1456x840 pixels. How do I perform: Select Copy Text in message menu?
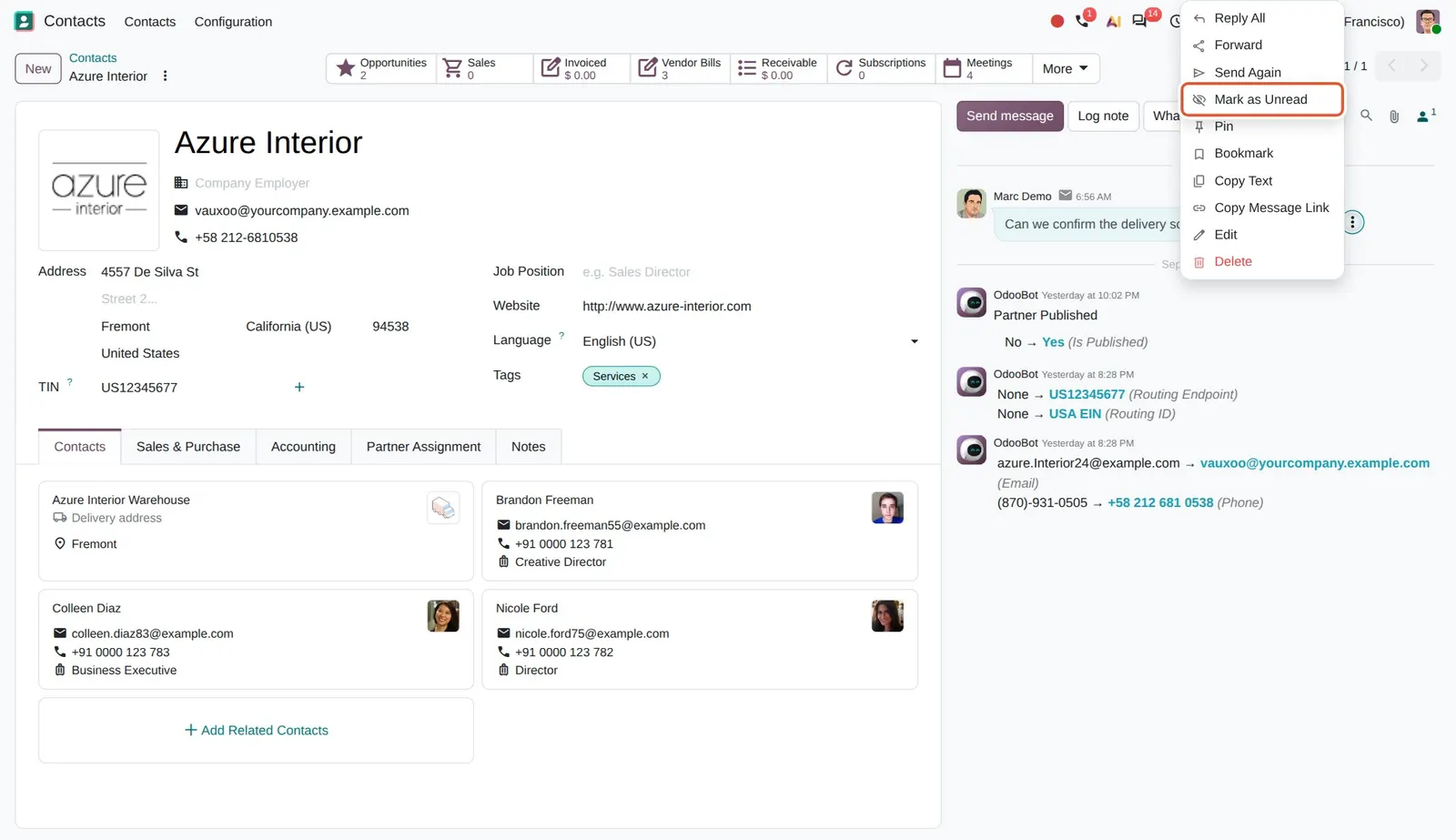1262,180
